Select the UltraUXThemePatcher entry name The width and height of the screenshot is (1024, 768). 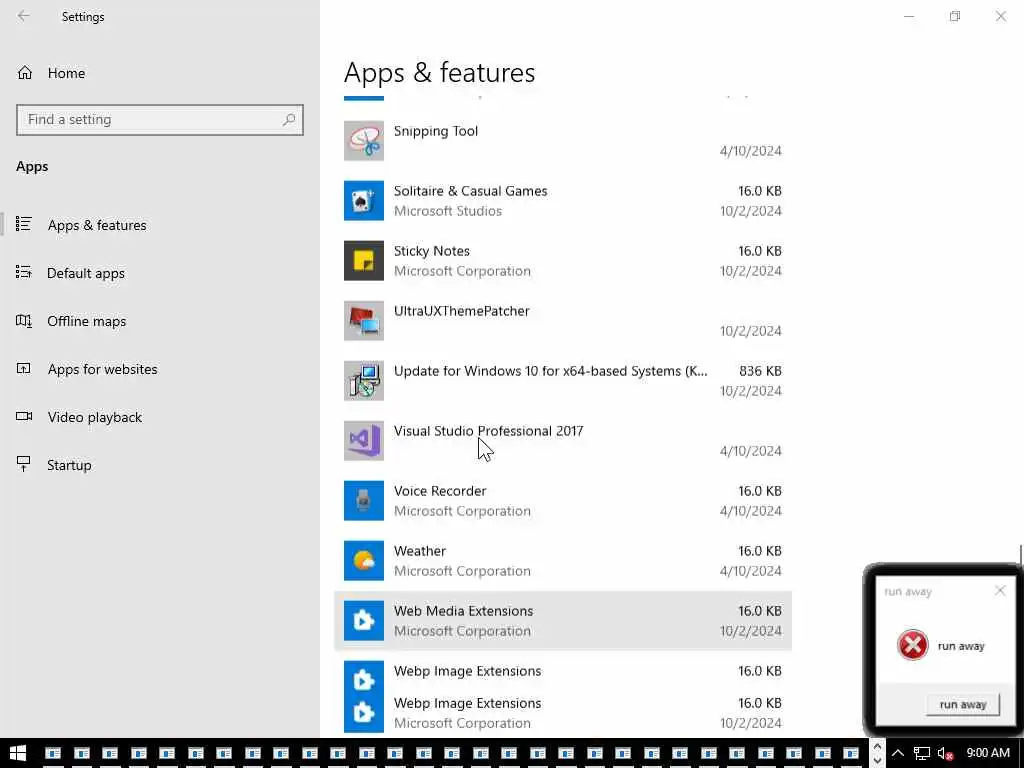(462, 311)
